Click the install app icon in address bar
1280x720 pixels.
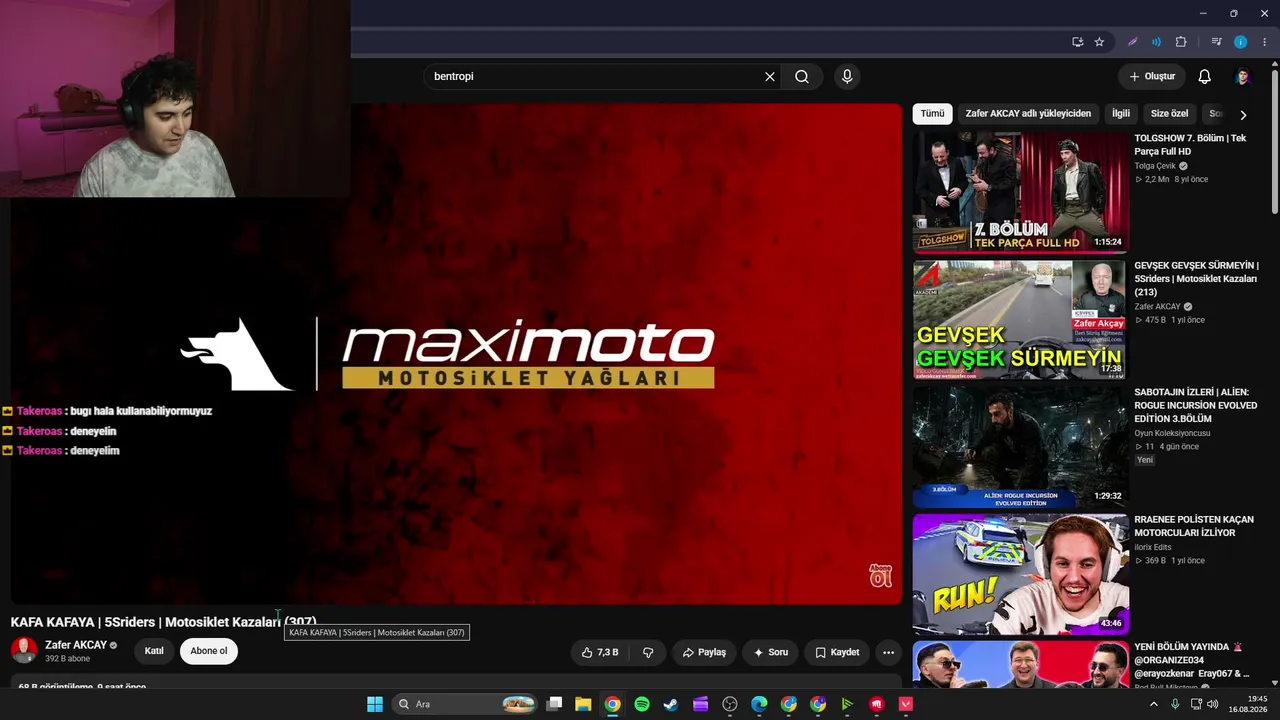point(1077,42)
